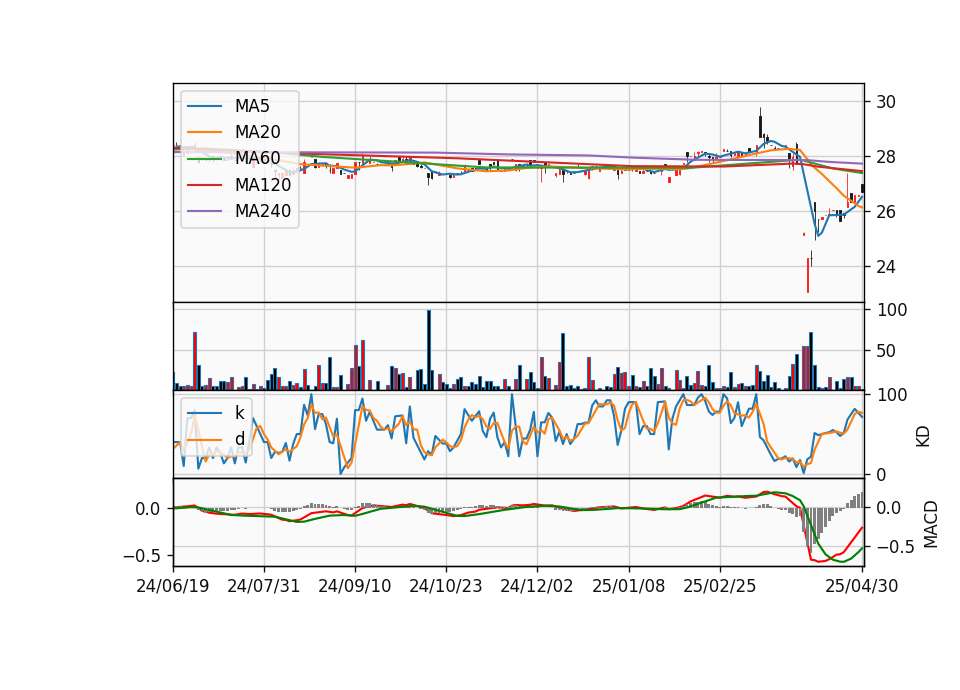Click the 24/07/31 date label

263,586
